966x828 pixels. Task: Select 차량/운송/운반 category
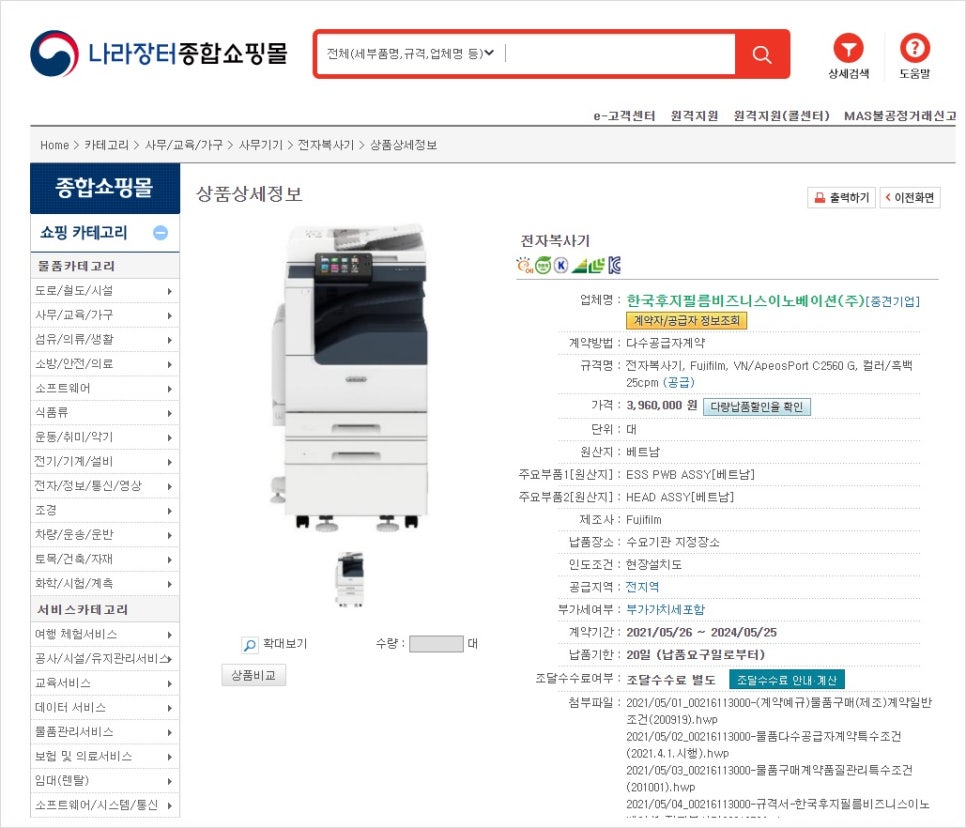[105, 535]
